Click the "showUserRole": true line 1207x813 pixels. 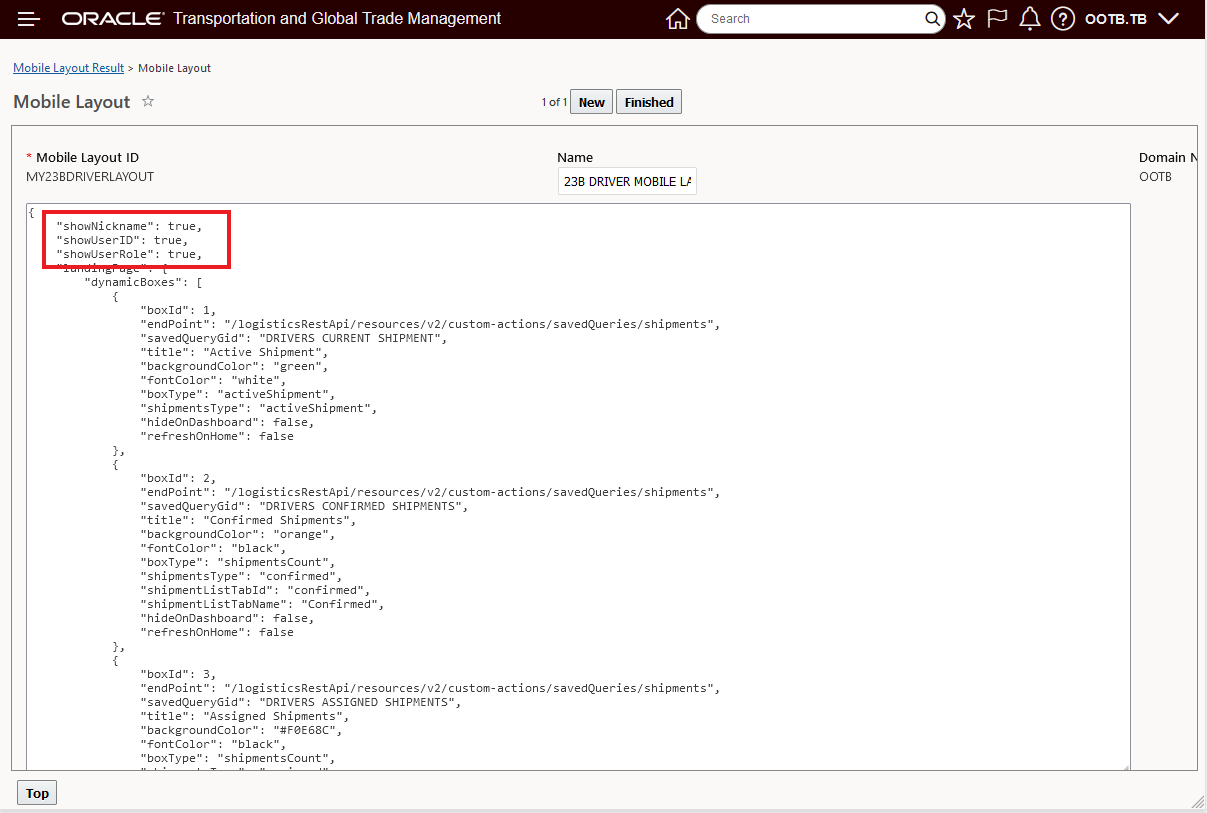click(129, 254)
